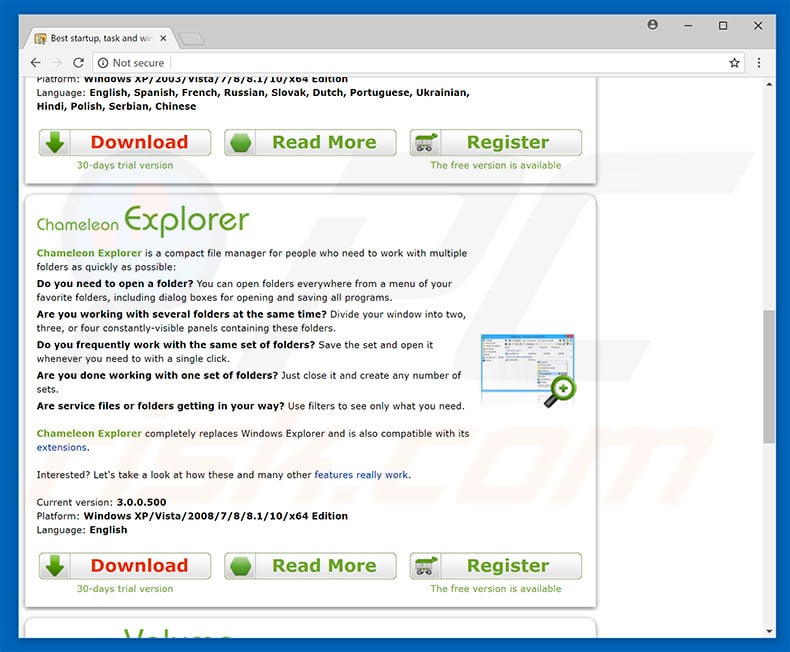
Task: Open the Chrome user profile icon
Action: tap(652, 24)
